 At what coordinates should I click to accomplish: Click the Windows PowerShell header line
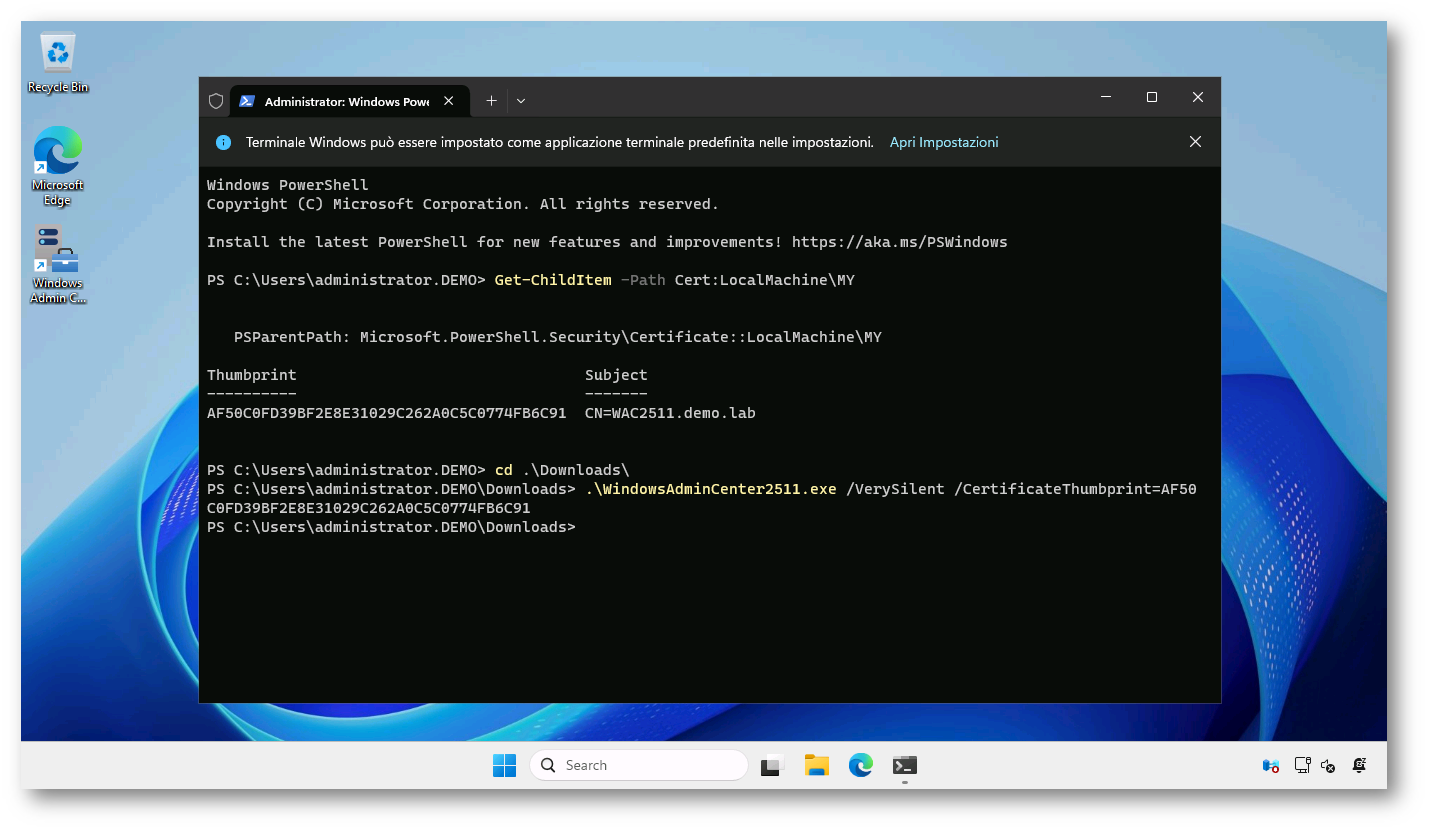(x=288, y=185)
